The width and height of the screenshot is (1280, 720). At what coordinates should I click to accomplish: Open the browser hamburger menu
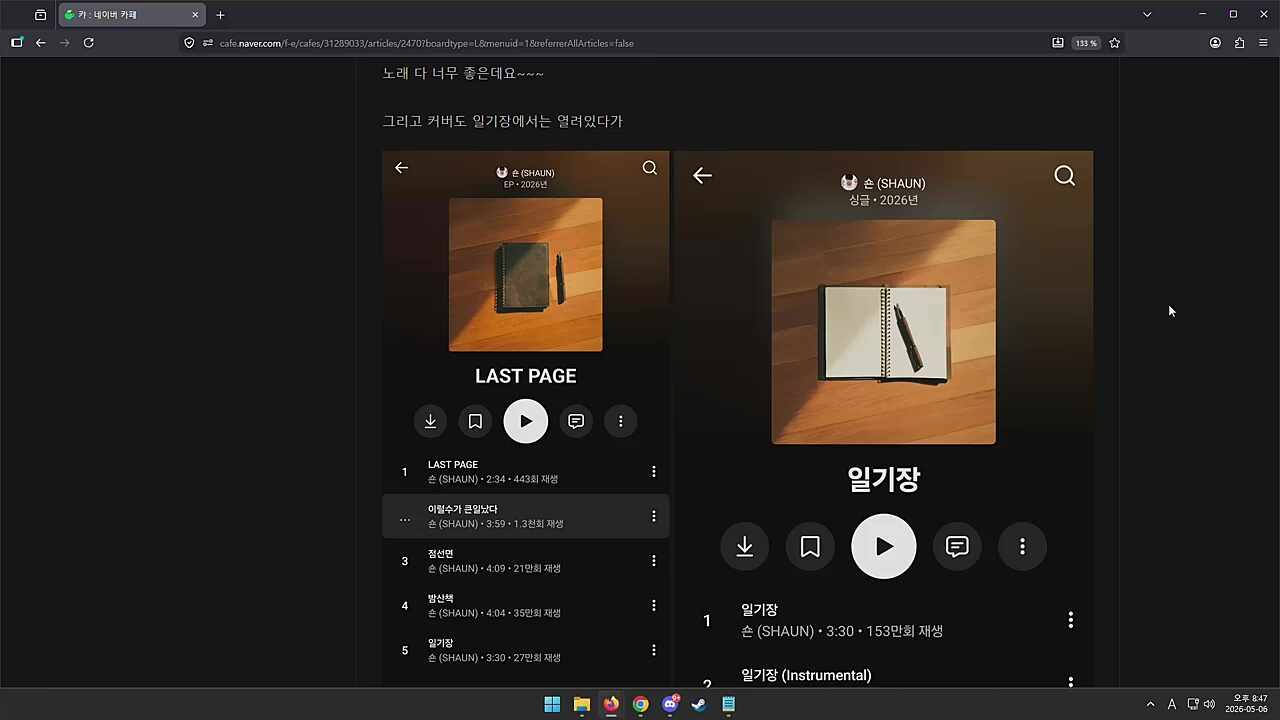[1263, 43]
